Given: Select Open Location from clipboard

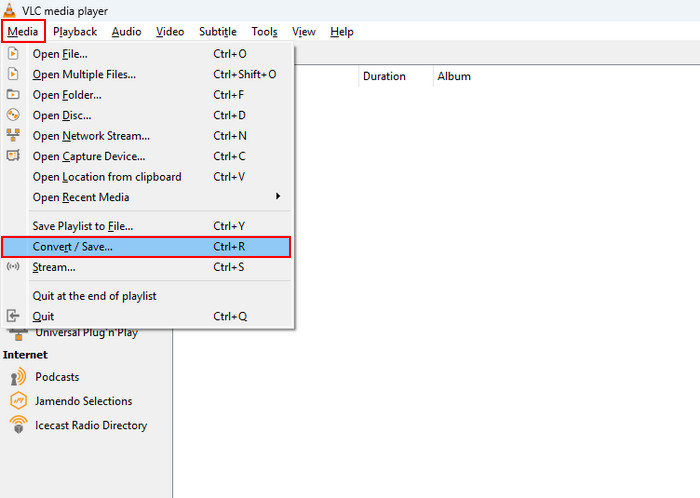Looking at the screenshot, I should 147,177.
